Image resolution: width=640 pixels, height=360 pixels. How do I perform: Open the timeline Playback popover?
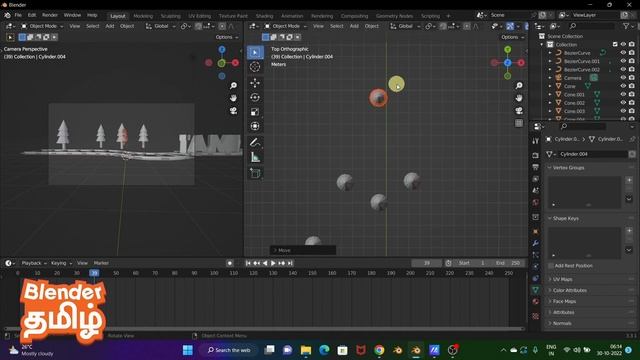pyautogui.click(x=33, y=263)
